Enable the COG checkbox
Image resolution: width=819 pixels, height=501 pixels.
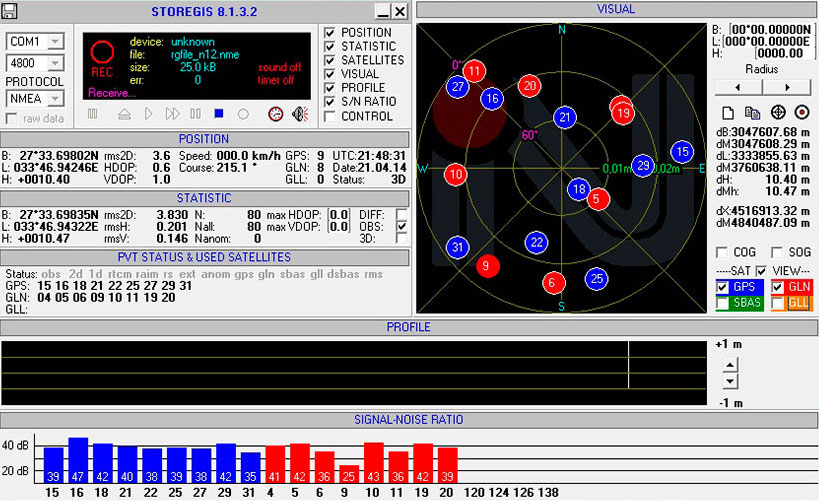pos(721,253)
